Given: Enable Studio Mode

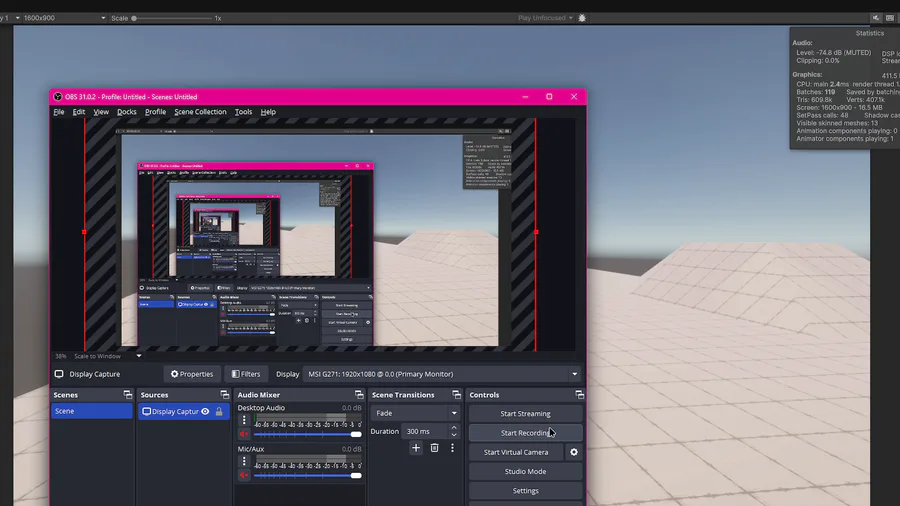Looking at the screenshot, I should pyautogui.click(x=525, y=472).
